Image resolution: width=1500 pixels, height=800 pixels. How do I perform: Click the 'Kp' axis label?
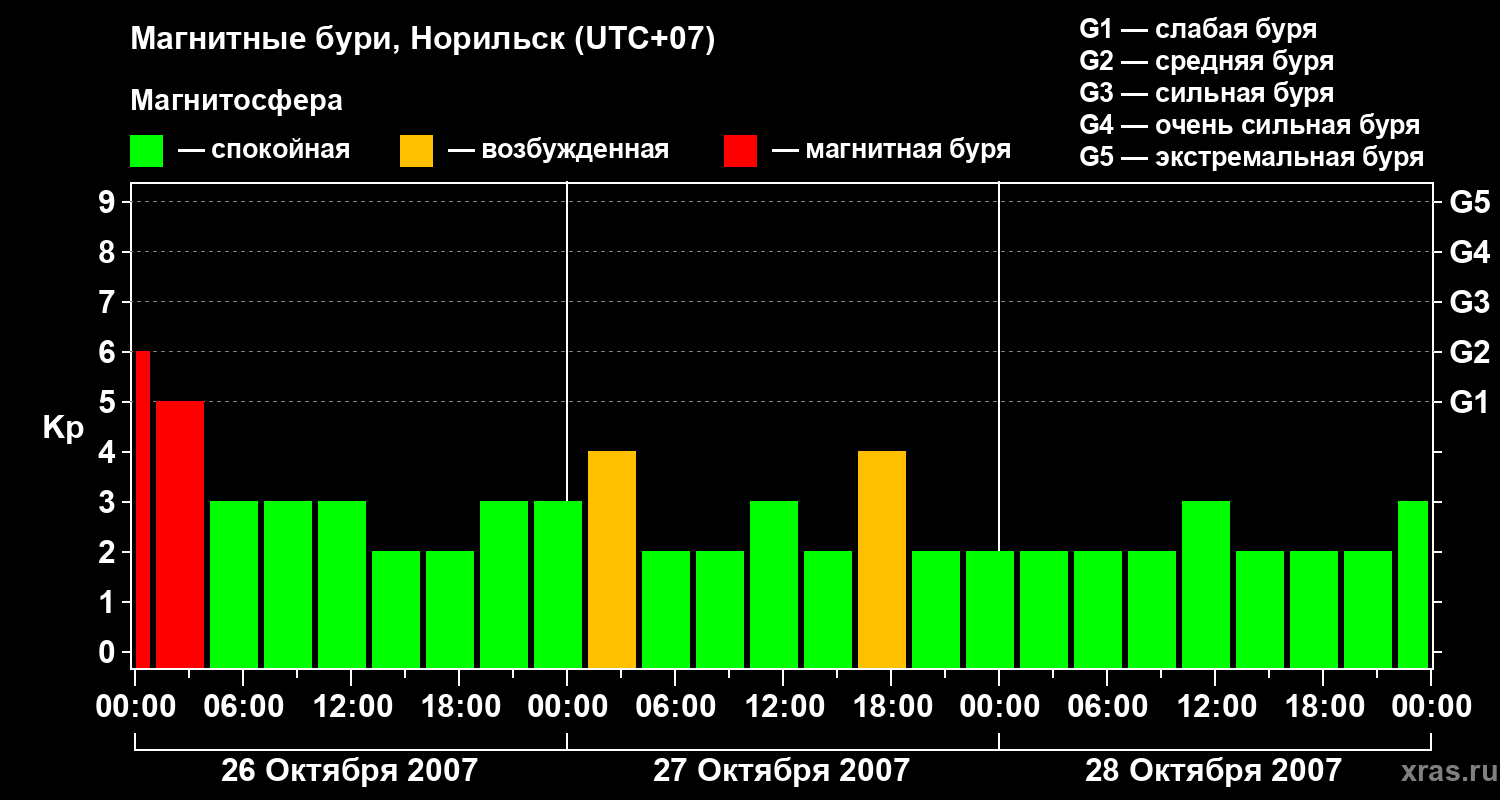(x=63, y=428)
